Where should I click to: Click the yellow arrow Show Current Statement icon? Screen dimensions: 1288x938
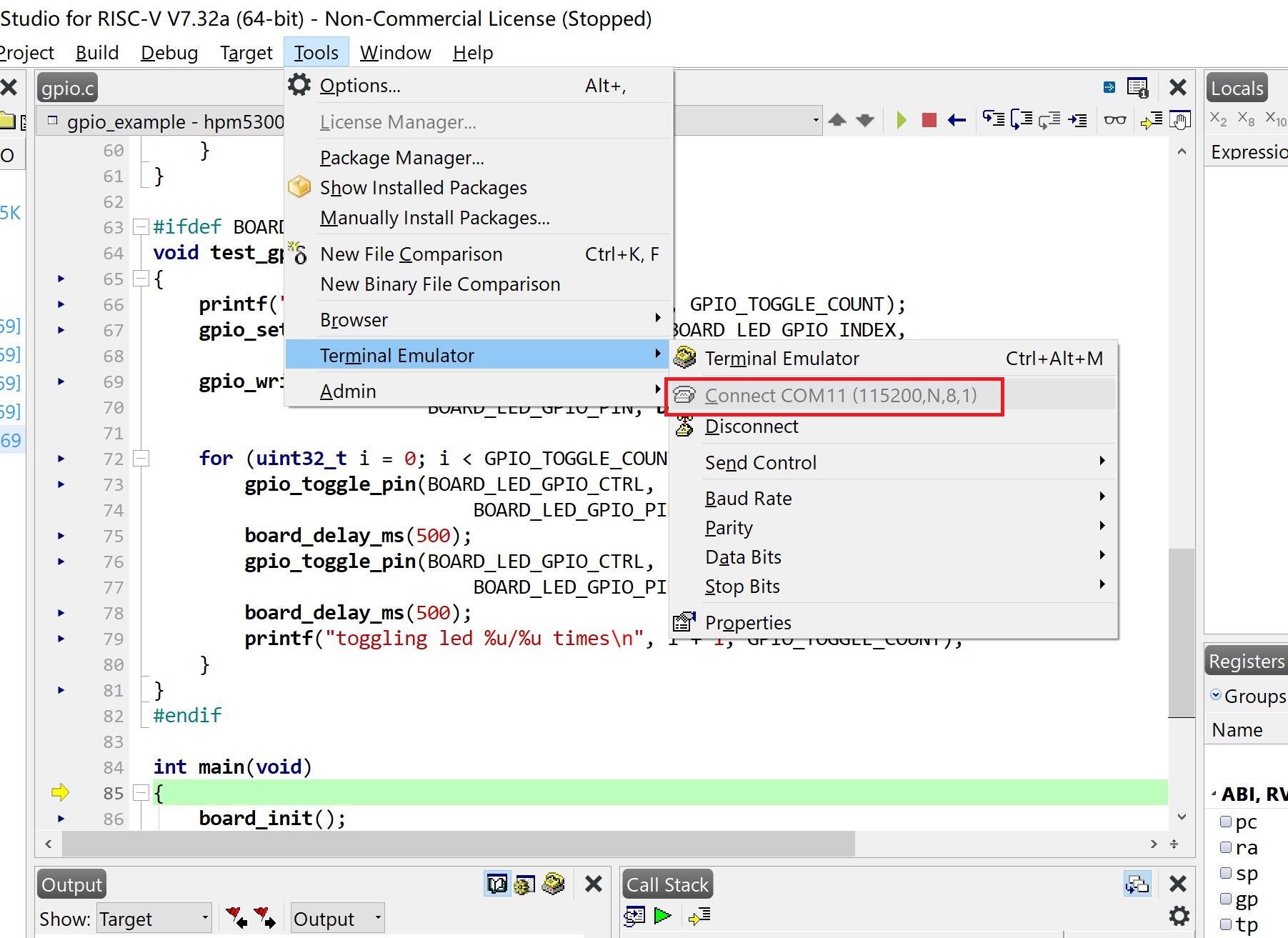(1152, 120)
